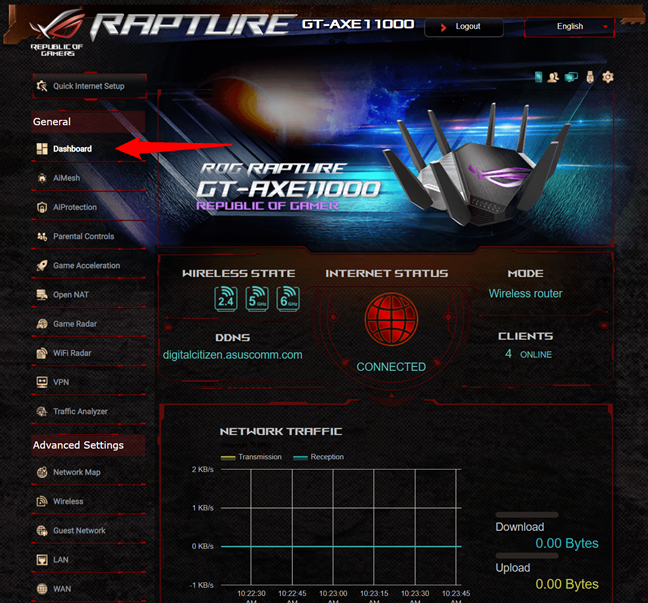648x603 pixels.
Task: Click the Reception legend entry
Action: [318, 457]
